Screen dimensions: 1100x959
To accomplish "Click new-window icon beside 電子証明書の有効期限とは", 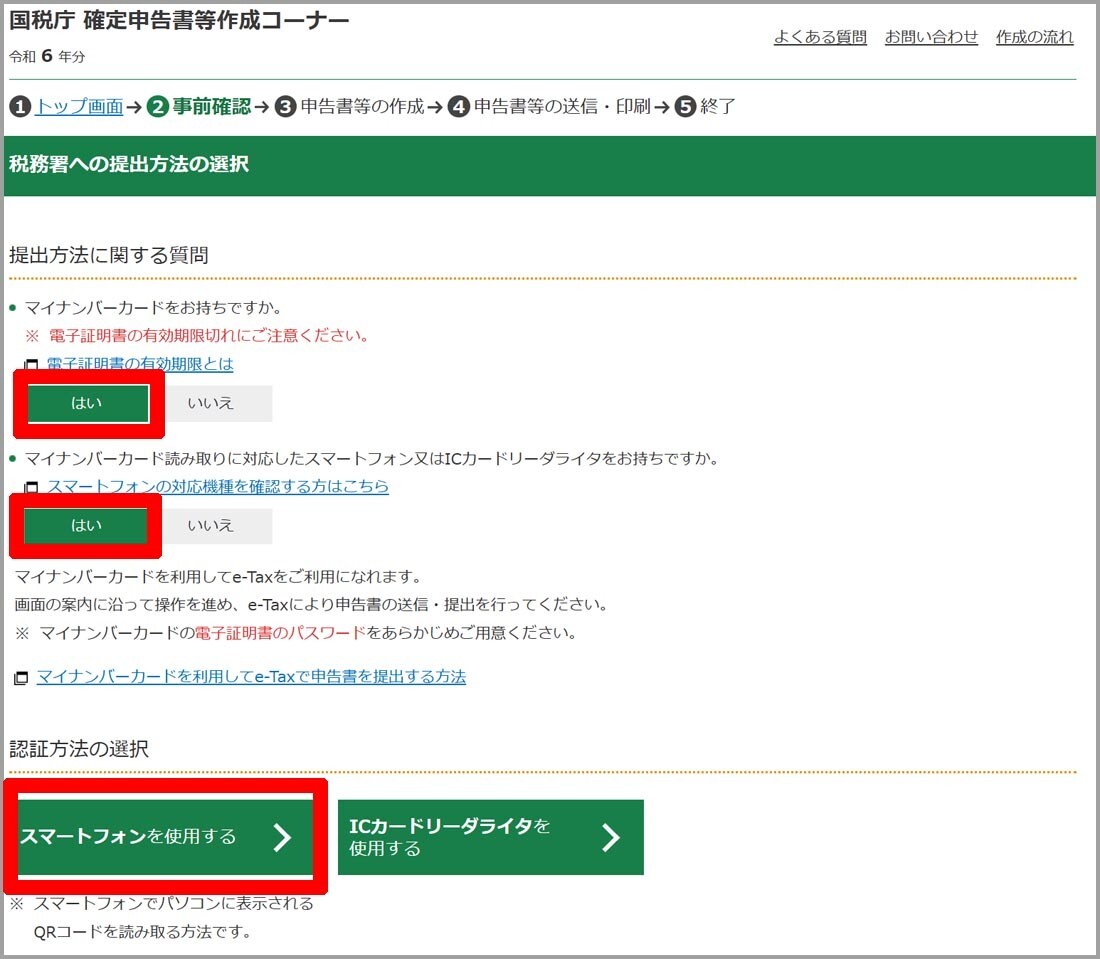I will point(32,365).
